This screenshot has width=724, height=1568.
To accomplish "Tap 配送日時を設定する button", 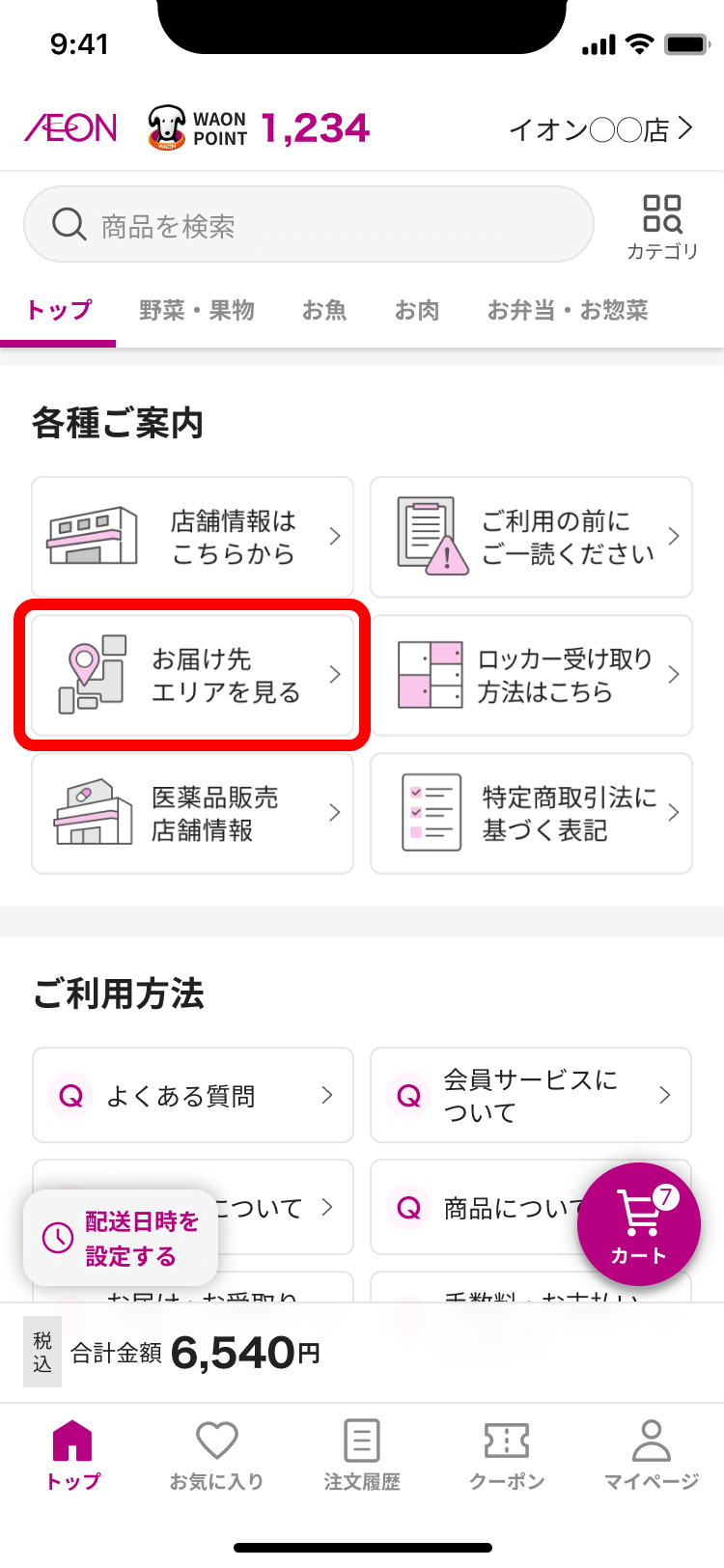I will (122, 1239).
